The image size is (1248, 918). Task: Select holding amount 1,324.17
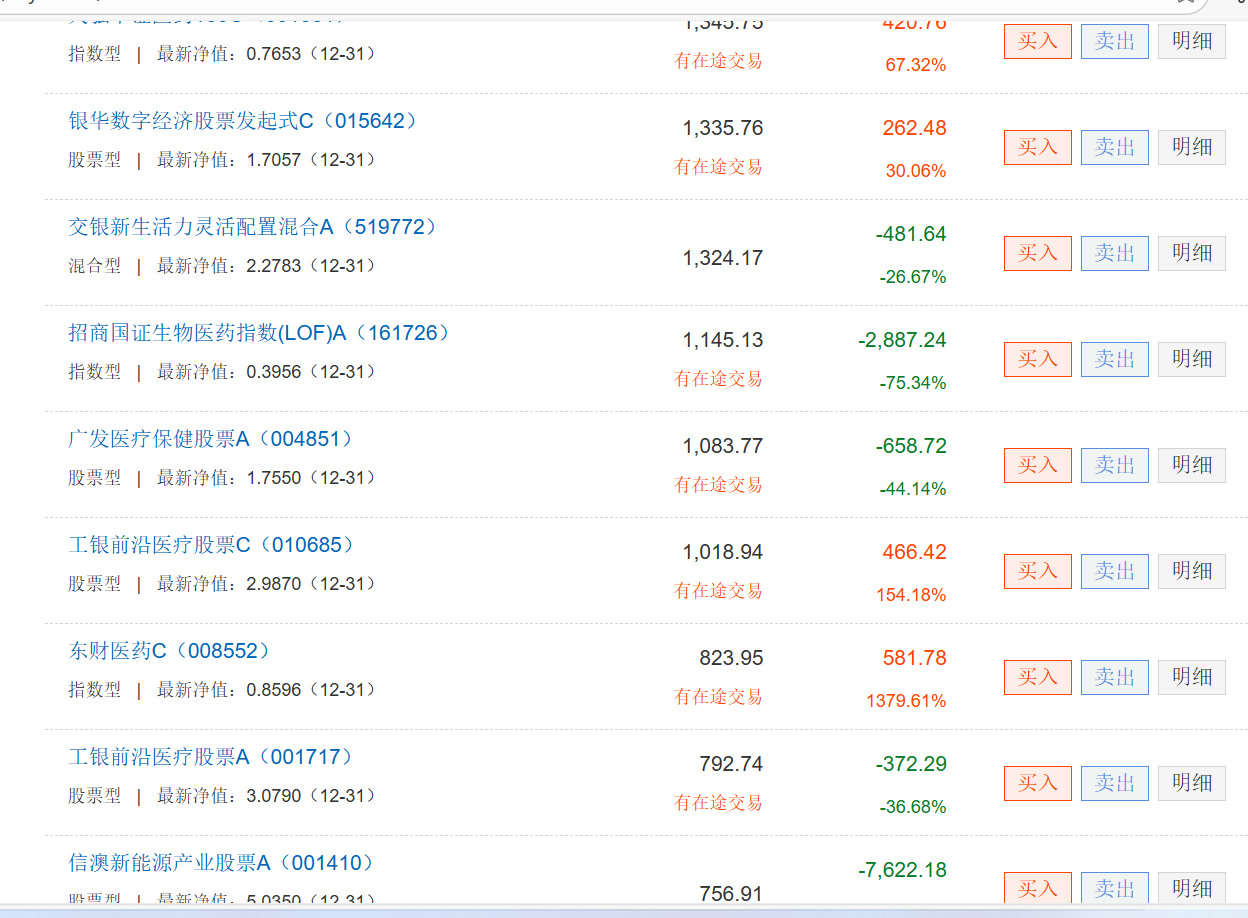coord(723,258)
